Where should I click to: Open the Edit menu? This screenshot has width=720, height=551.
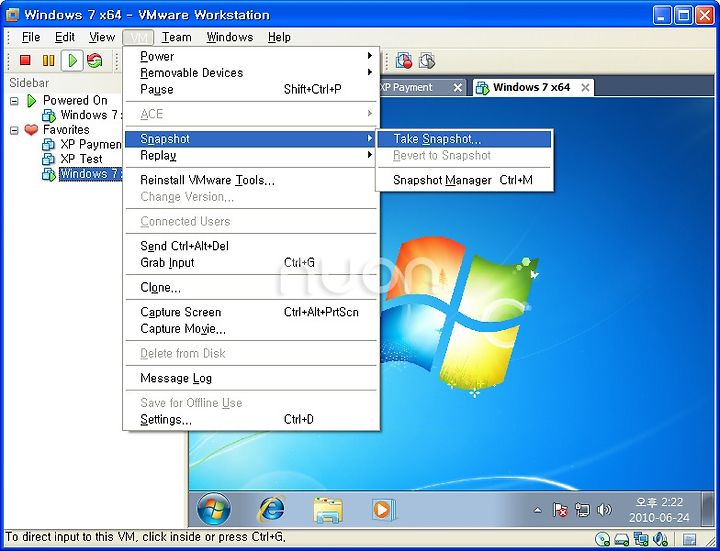click(65, 37)
